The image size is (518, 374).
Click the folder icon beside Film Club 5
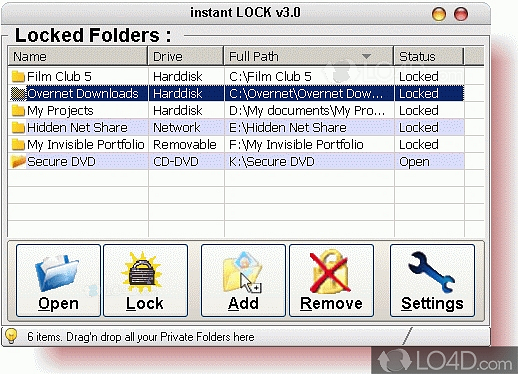tap(18, 76)
